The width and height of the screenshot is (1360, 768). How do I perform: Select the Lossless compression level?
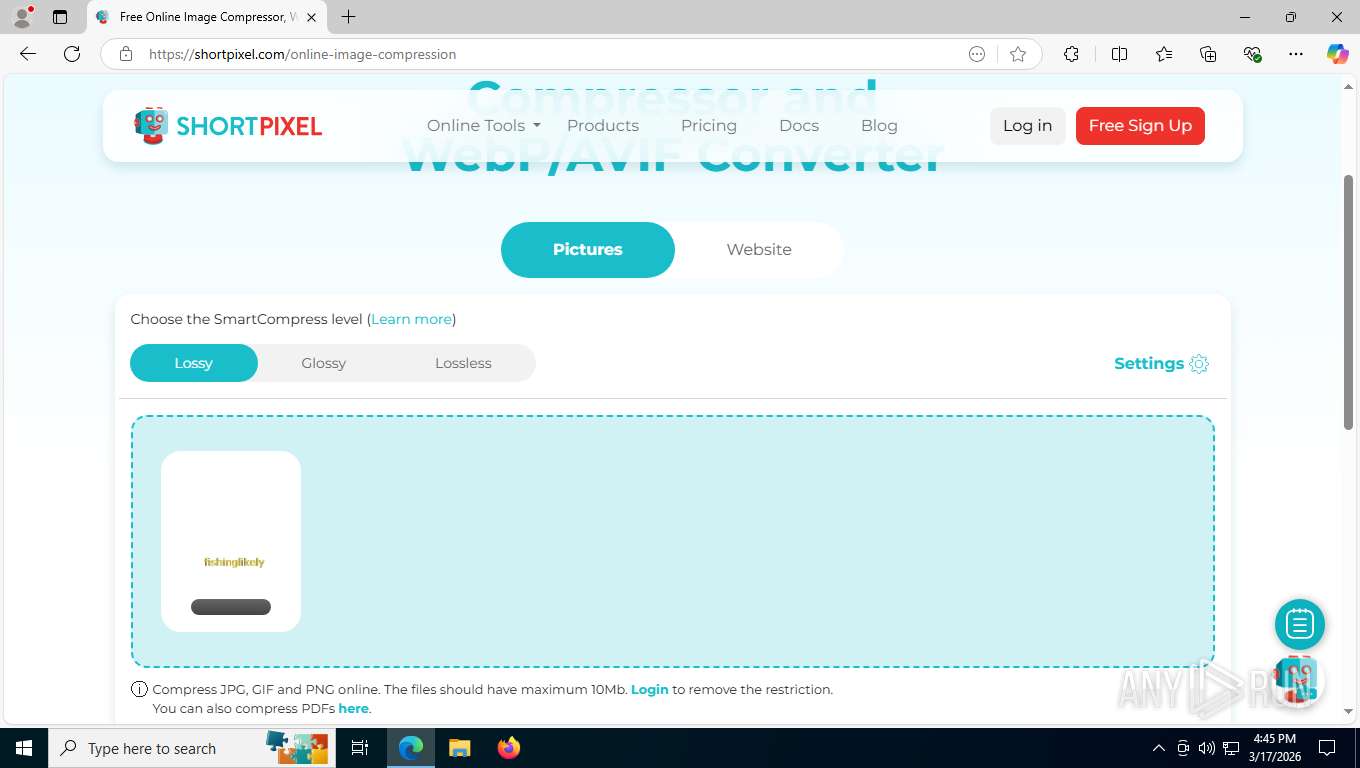pyautogui.click(x=463, y=363)
